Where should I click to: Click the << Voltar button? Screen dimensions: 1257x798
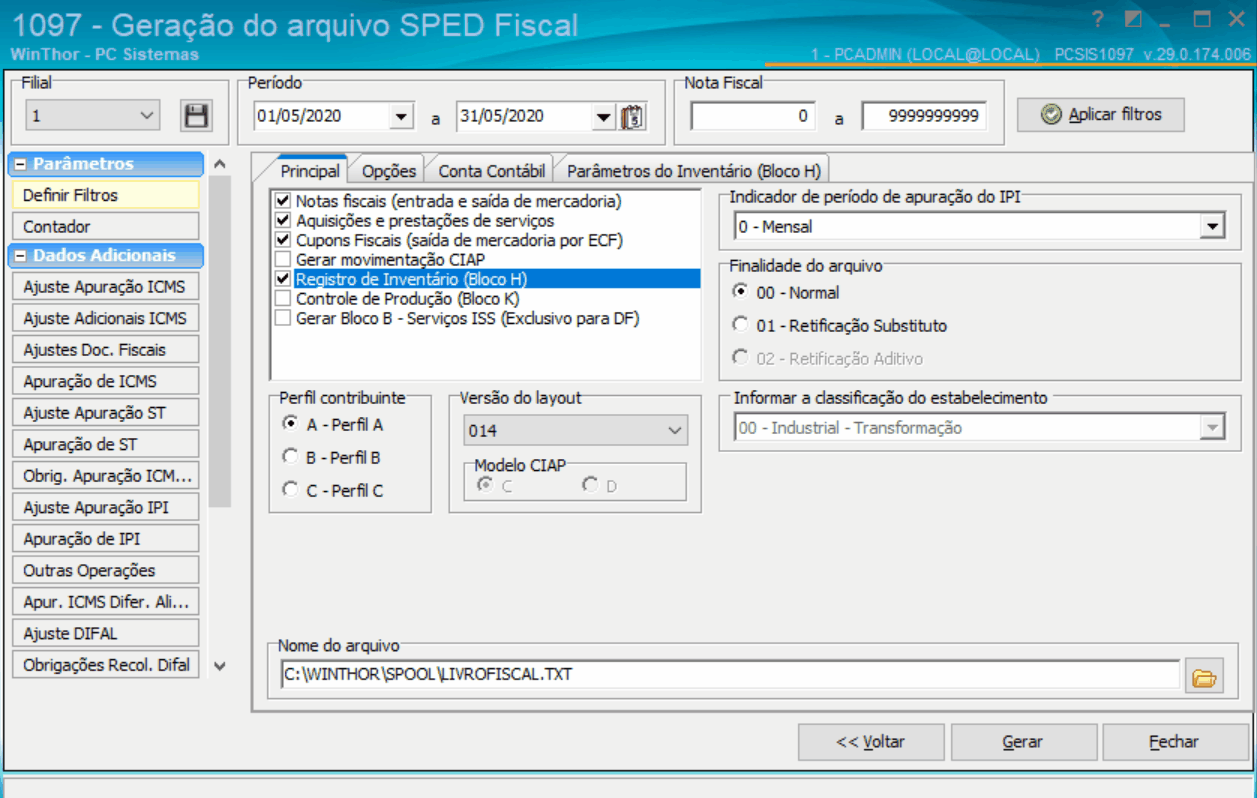point(871,742)
